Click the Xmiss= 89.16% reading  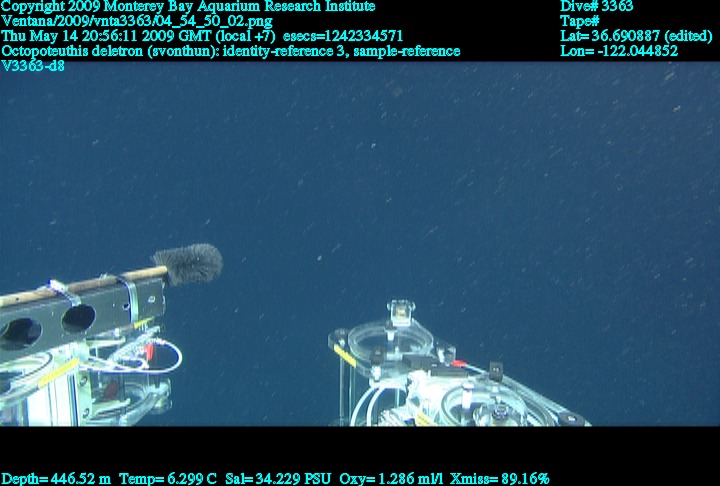[500, 479]
